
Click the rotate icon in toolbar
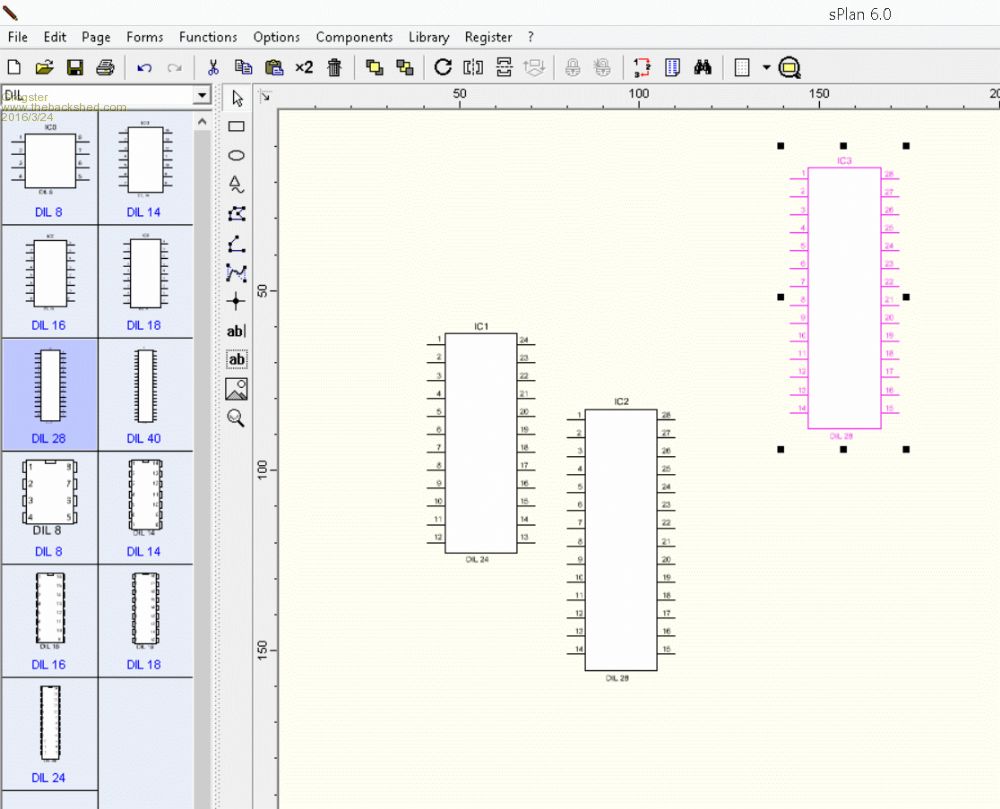click(x=443, y=68)
